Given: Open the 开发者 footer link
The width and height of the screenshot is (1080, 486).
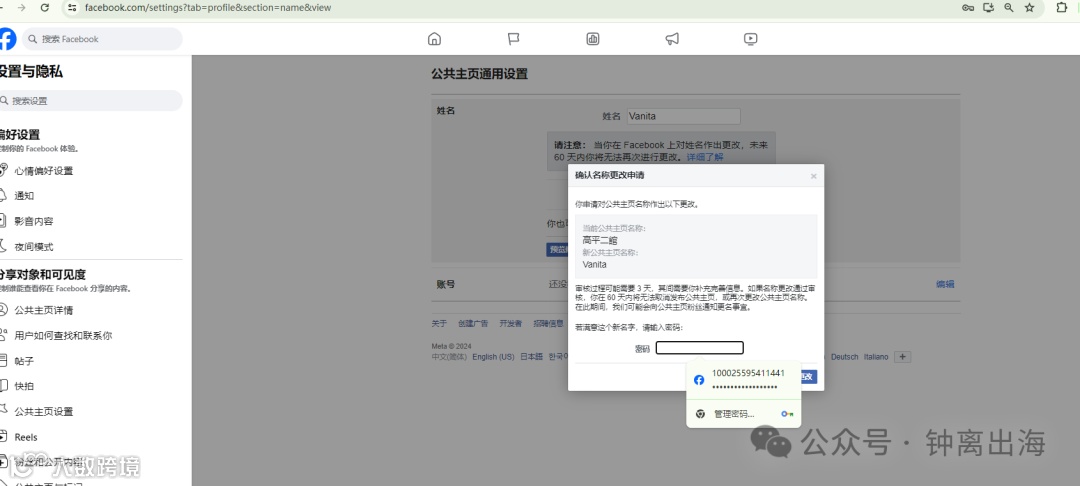Looking at the screenshot, I should click(x=510, y=324).
